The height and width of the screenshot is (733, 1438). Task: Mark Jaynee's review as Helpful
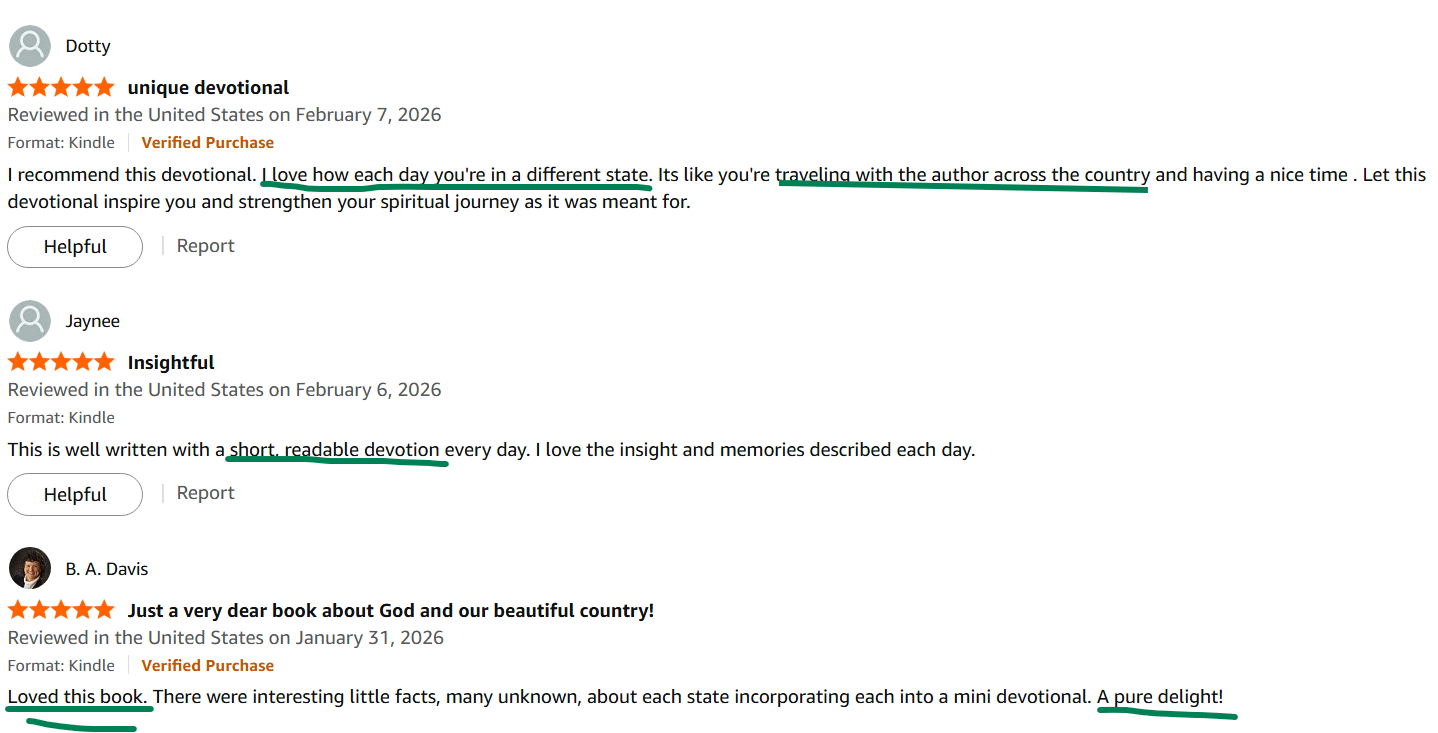[75, 494]
